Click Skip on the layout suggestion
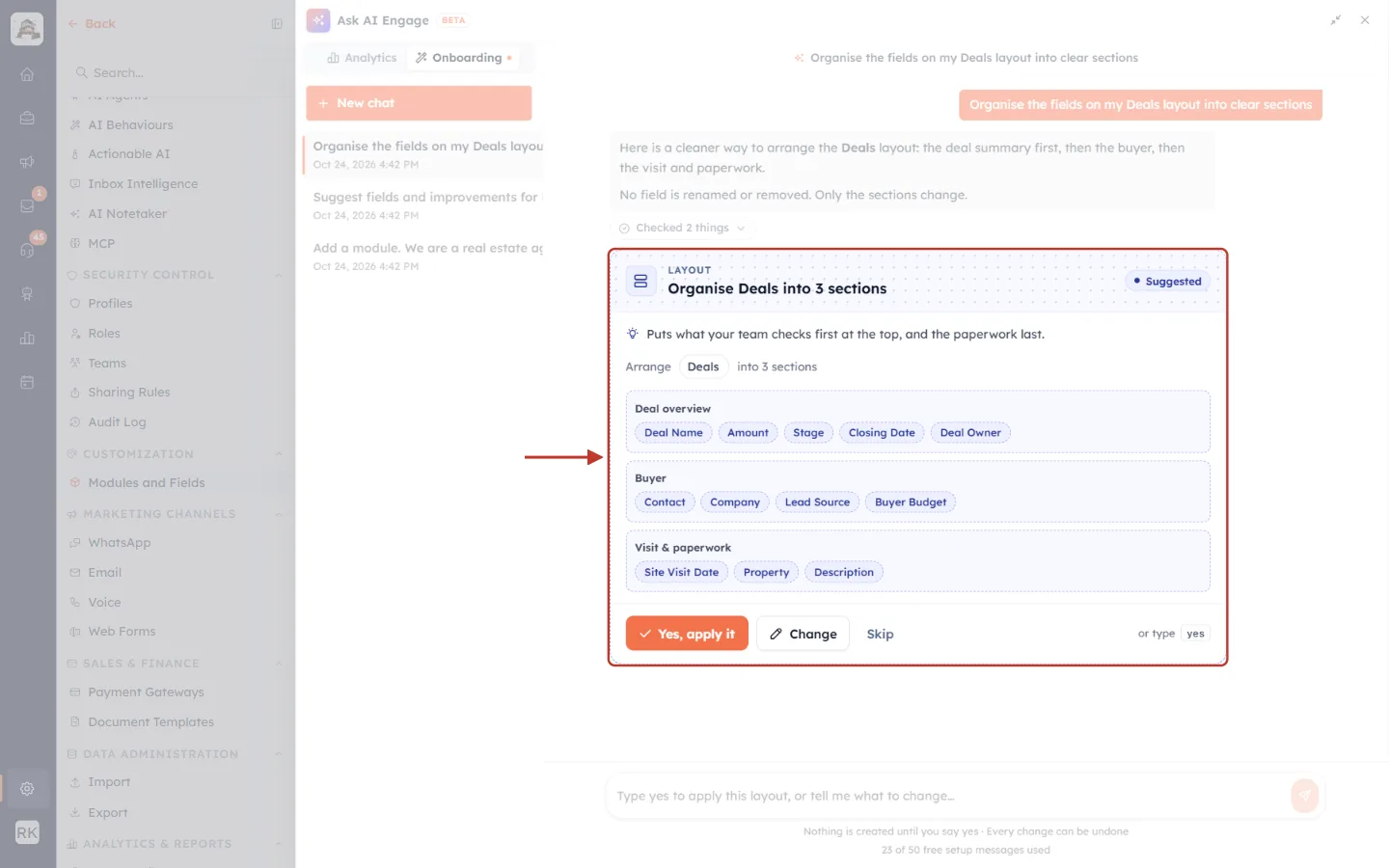The width and height of the screenshot is (1389, 868). click(x=880, y=634)
